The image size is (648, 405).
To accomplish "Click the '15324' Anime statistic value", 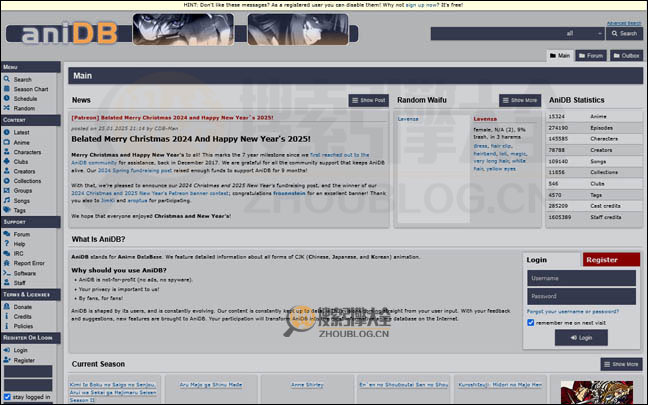I will pyautogui.click(x=556, y=117).
